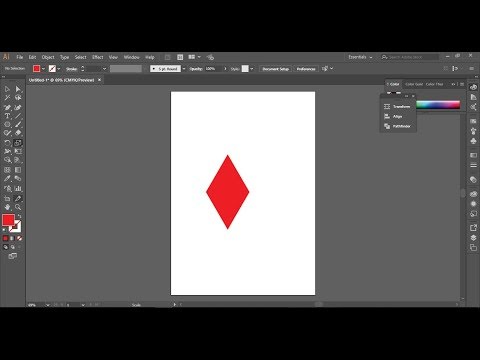
Task: Select the Ellipse shape tool
Action: coord(7,125)
